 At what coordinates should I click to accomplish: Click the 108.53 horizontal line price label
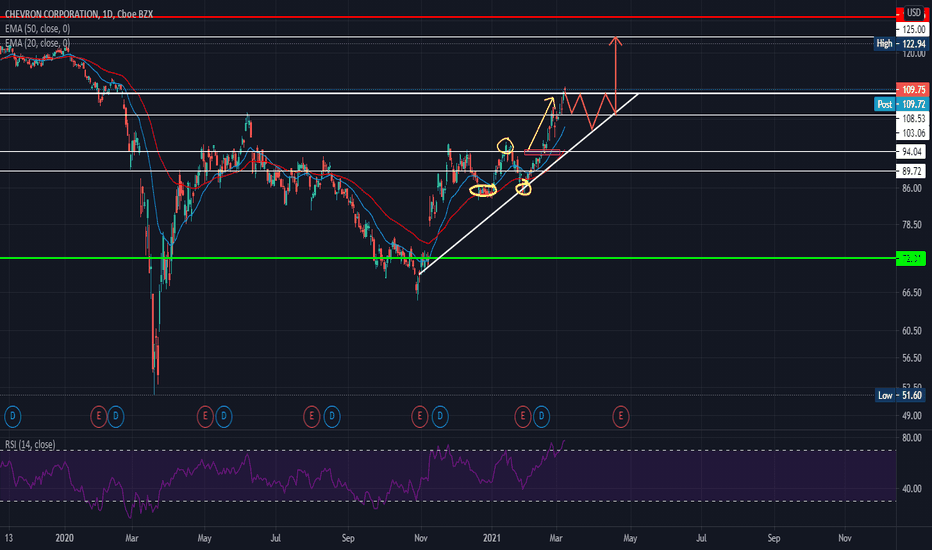coord(912,118)
